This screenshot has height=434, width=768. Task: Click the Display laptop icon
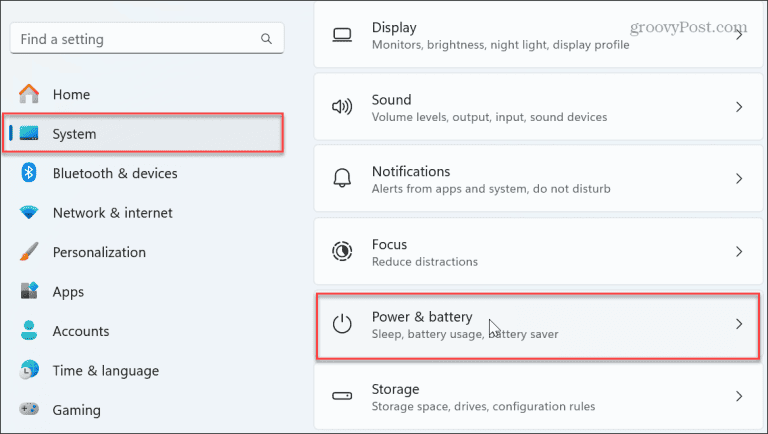[342, 35]
